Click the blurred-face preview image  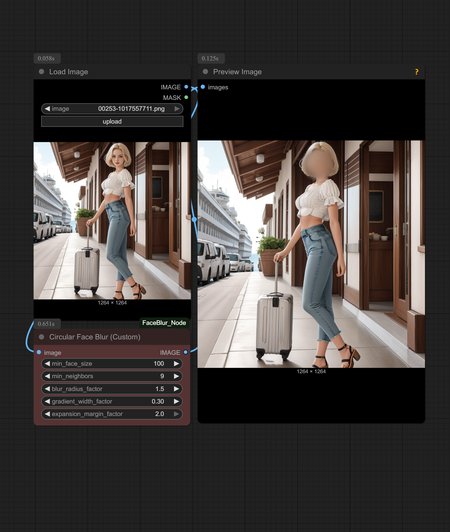pos(311,254)
